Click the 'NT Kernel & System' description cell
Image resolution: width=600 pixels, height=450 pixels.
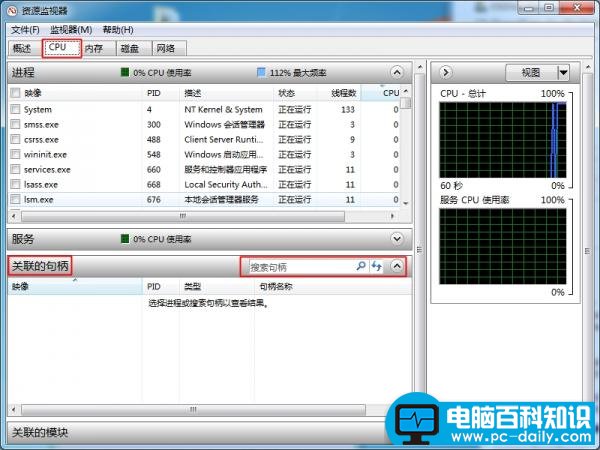(223, 109)
